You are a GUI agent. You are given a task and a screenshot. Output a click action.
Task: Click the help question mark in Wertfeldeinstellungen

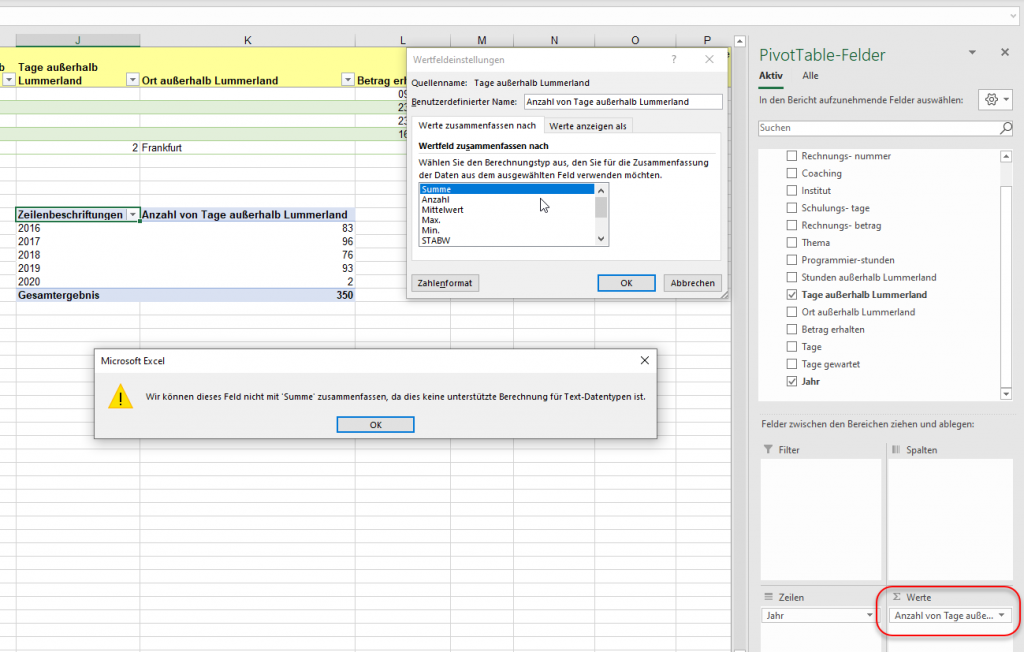[673, 59]
